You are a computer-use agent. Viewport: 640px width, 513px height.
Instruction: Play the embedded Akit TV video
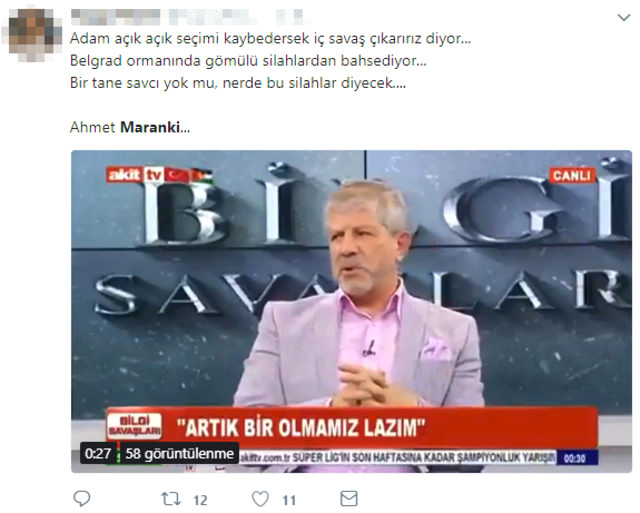point(351,311)
